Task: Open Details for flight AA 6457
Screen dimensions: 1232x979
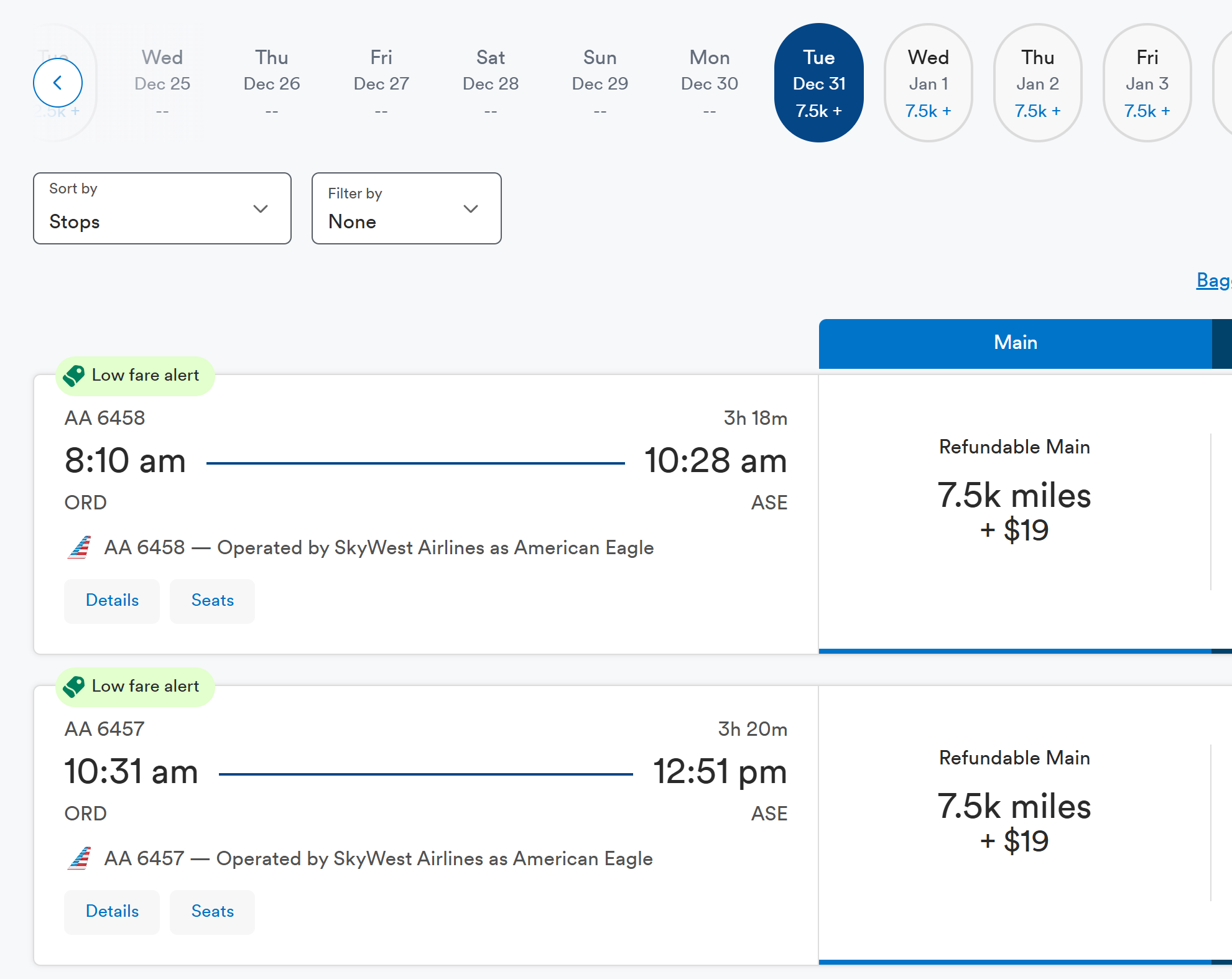Action: [112, 912]
